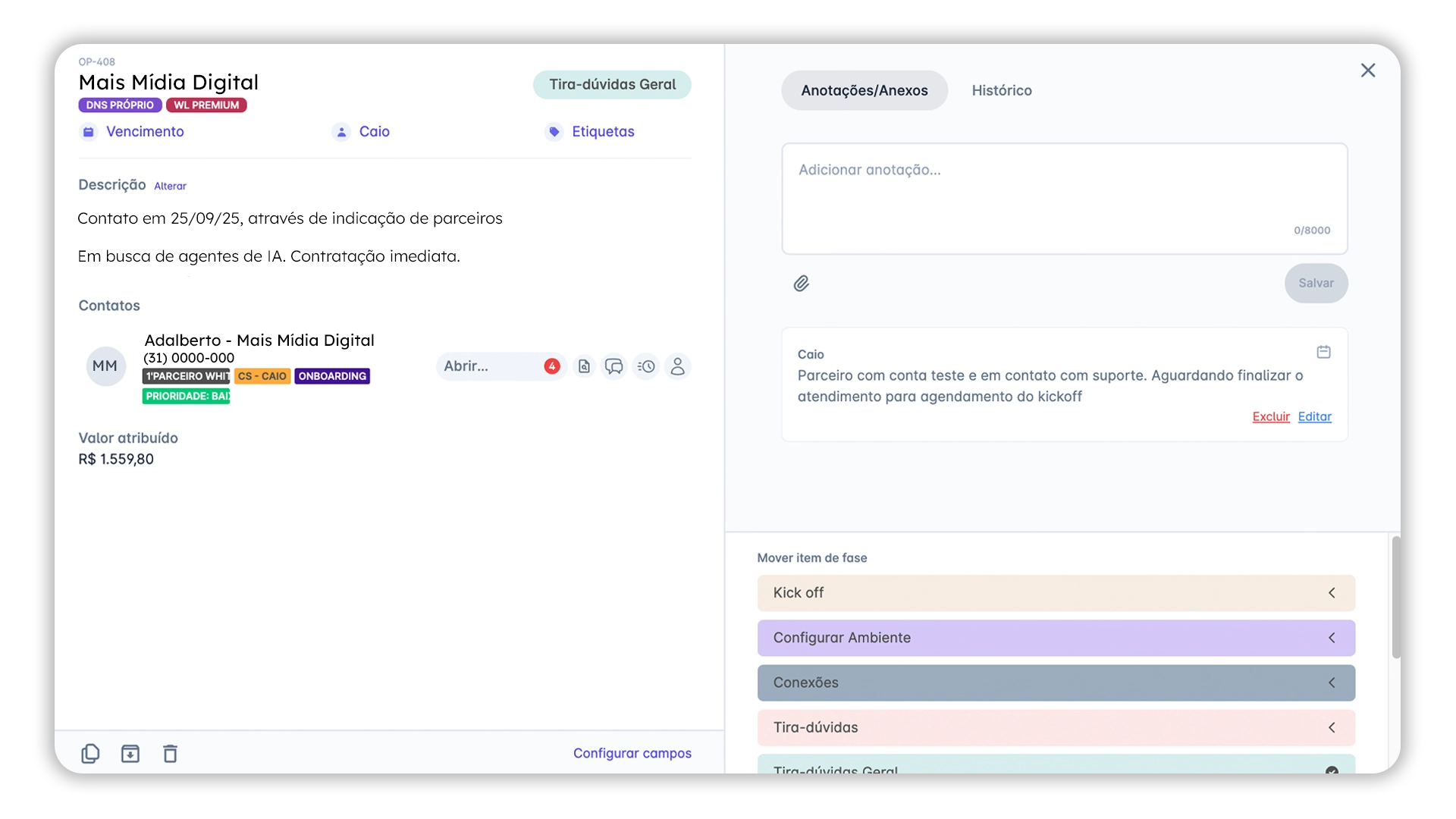This screenshot has height=819, width=1456.
Task: Click the document icon next to Abrir
Action: pyautogui.click(x=584, y=366)
